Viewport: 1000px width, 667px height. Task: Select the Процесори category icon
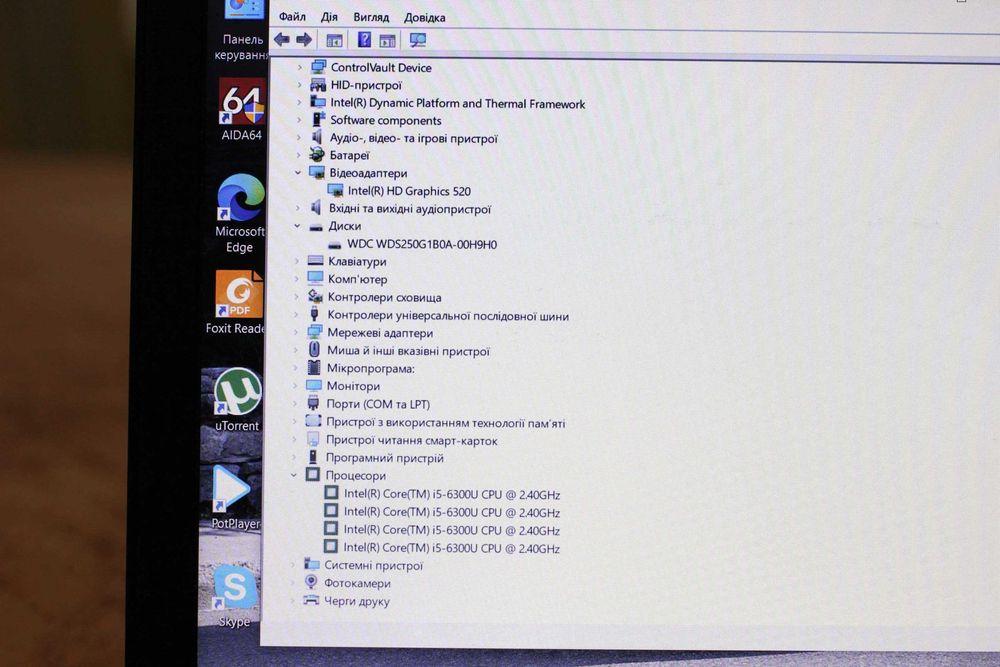tap(312, 474)
